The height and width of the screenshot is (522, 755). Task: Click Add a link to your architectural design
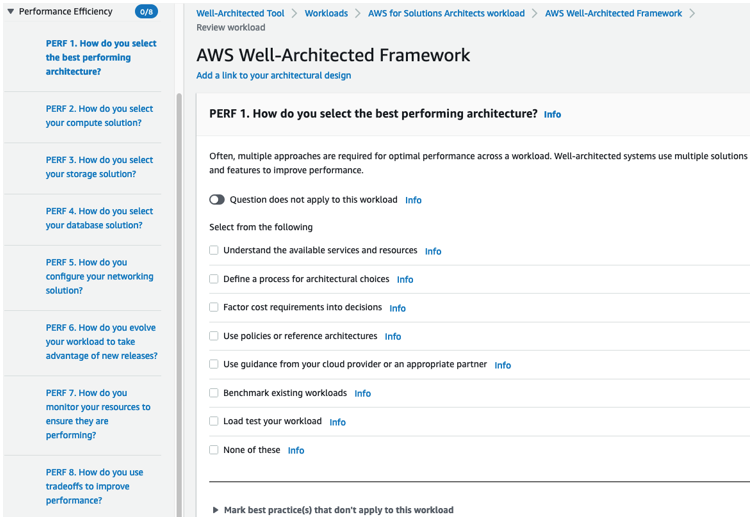[273, 76]
